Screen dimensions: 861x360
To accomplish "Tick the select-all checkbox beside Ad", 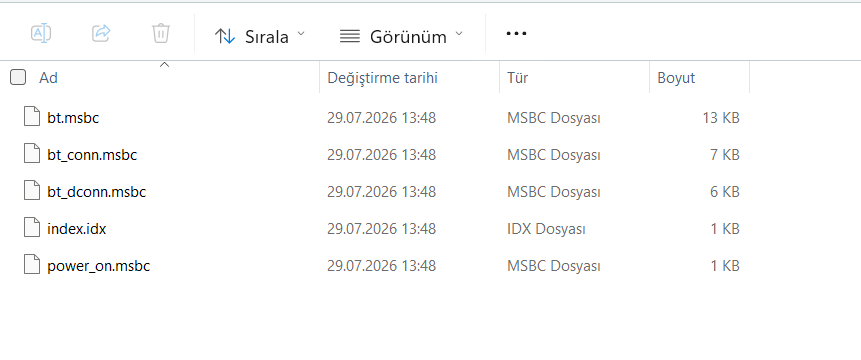I will coord(18,77).
